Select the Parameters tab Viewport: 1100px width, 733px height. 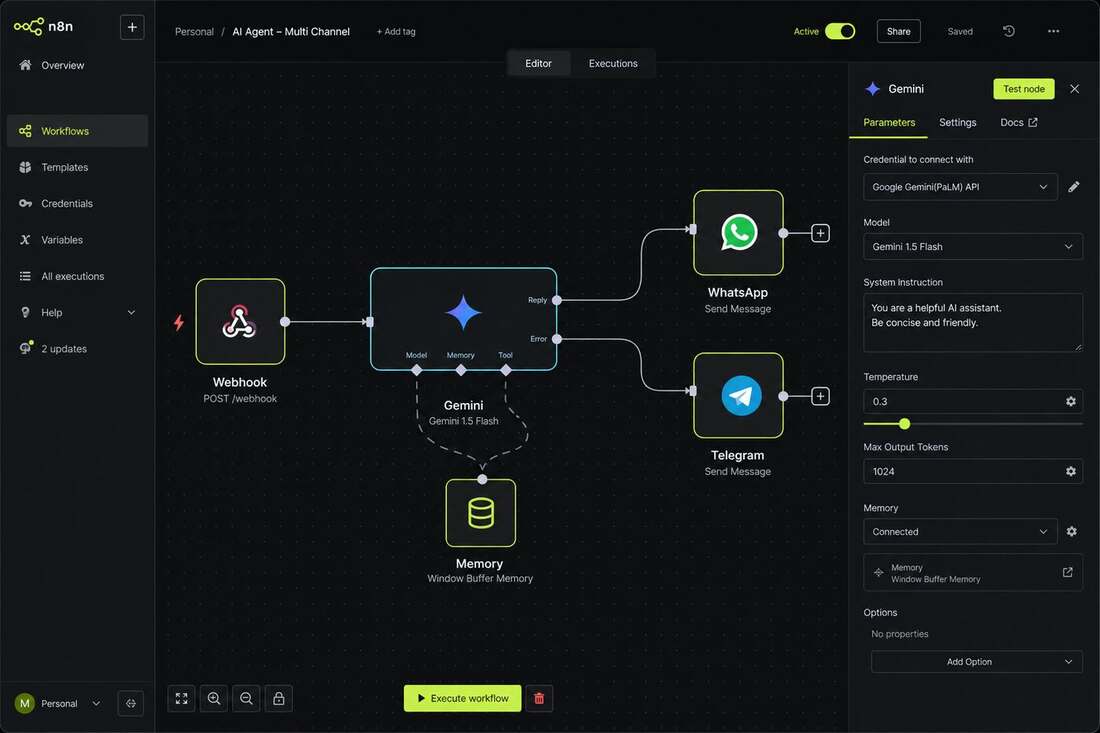[889, 123]
